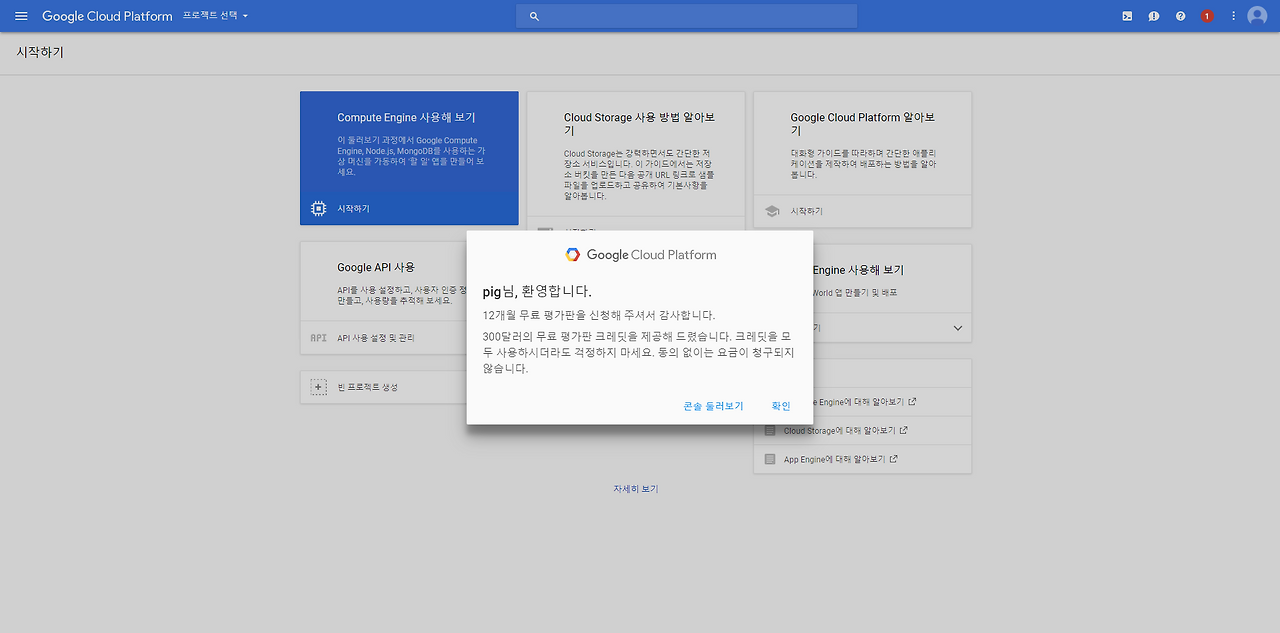
Task: Open the three-dot overflow menu in the header
Action: (x=1233, y=15)
